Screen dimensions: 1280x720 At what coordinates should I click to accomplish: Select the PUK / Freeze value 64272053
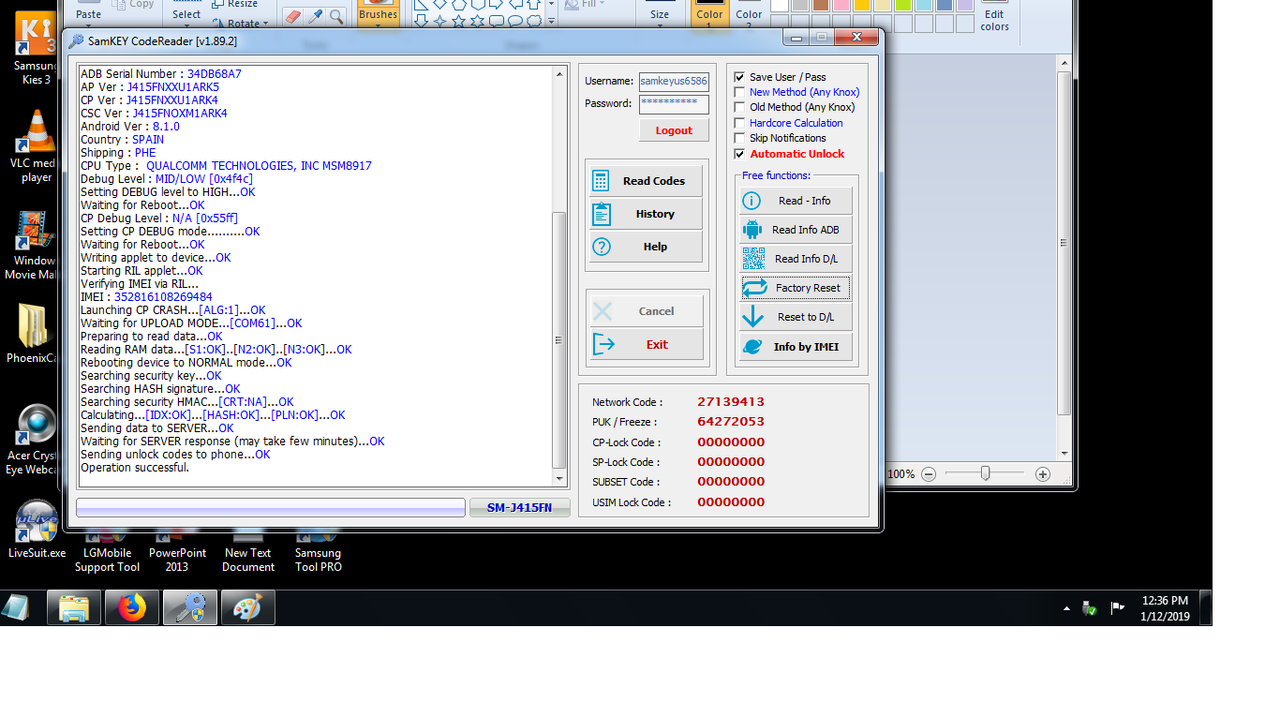point(731,422)
